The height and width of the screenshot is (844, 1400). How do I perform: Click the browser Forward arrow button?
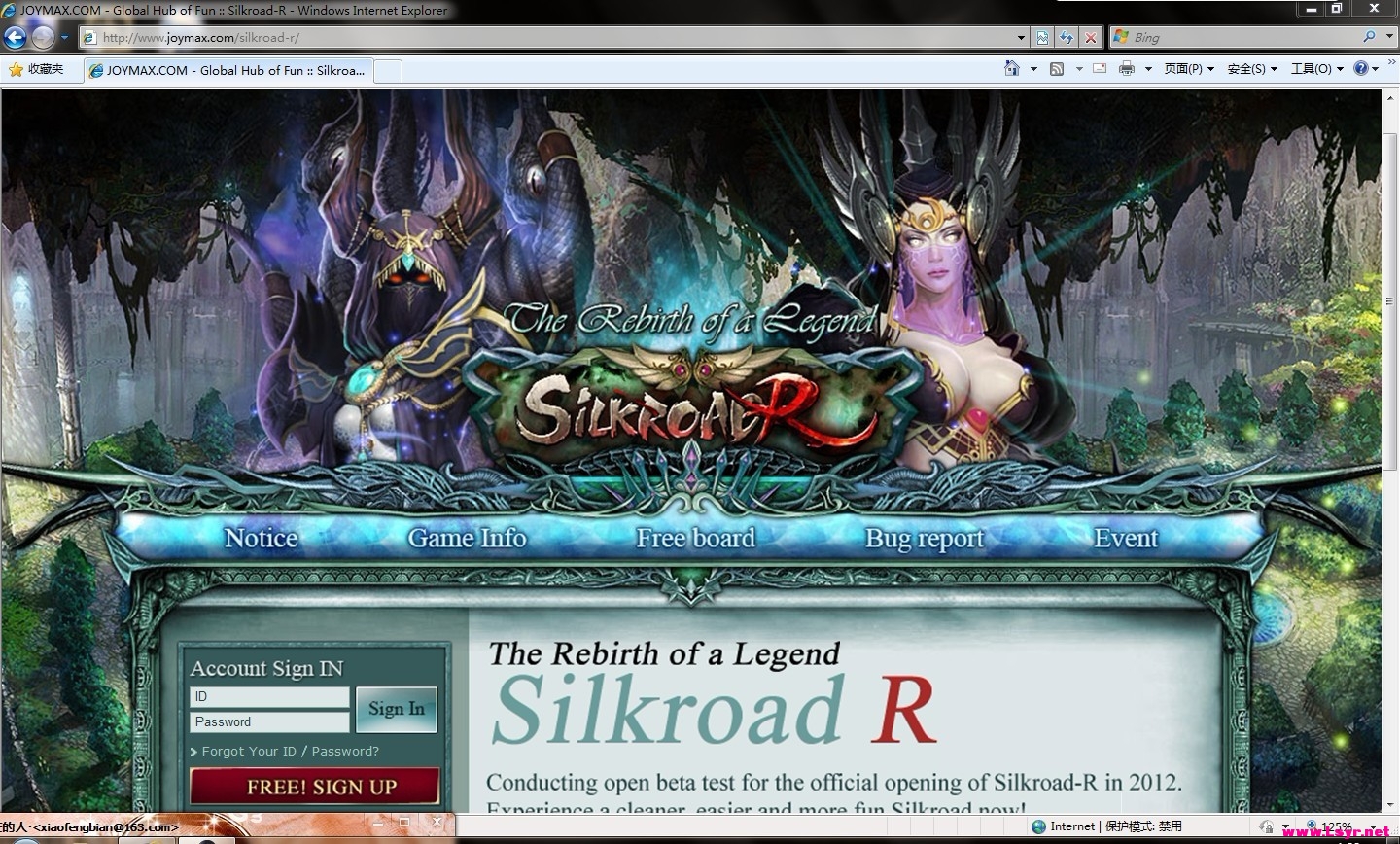(43, 38)
